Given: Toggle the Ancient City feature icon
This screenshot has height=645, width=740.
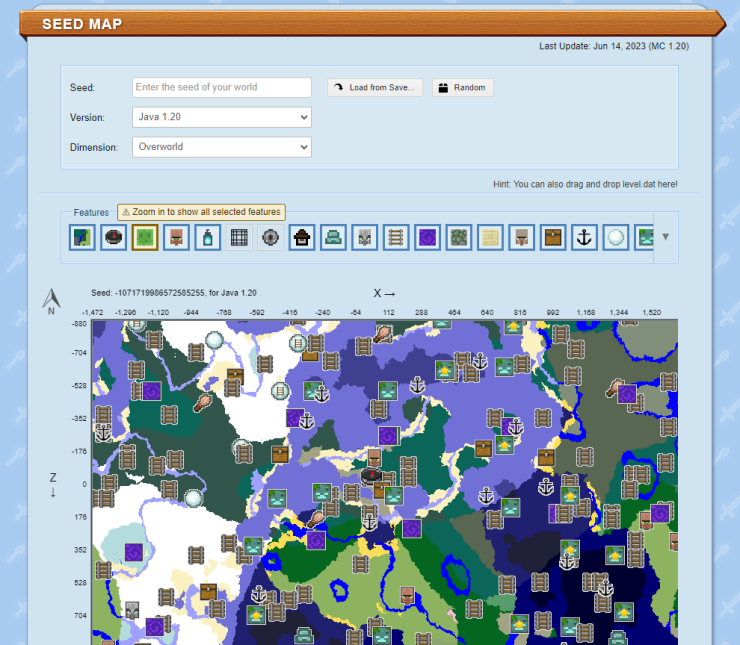Looking at the screenshot, I should pyautogui.click(x=208, y=237).
